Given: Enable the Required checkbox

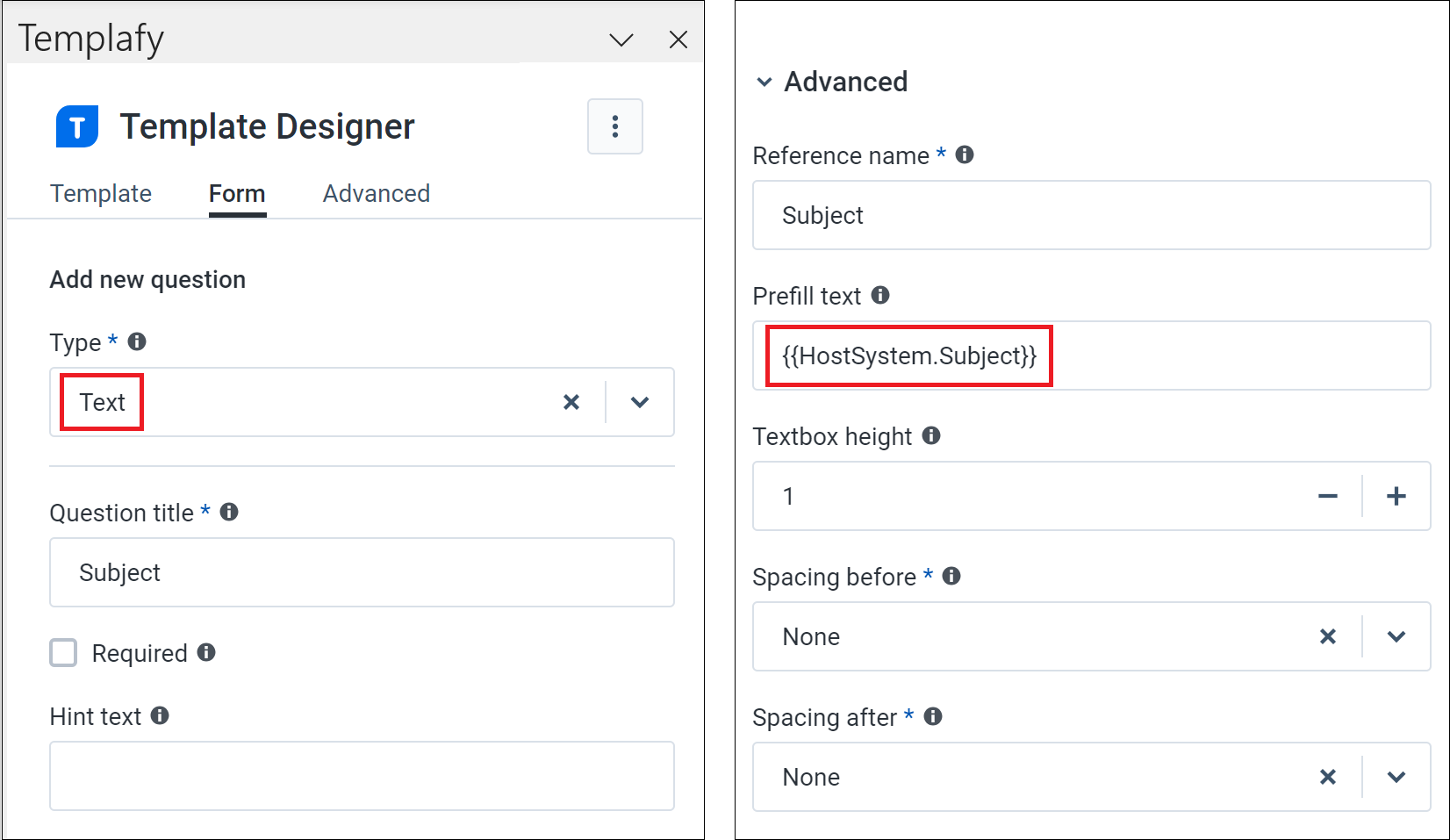Looking at the screenshot, I should 62,652.
